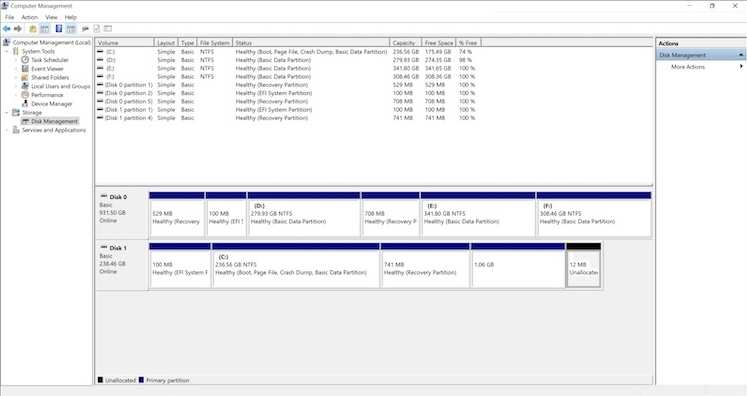
Task: Select the (E:) 341.80 GB NTFS partition block
Action: [478, 214]
